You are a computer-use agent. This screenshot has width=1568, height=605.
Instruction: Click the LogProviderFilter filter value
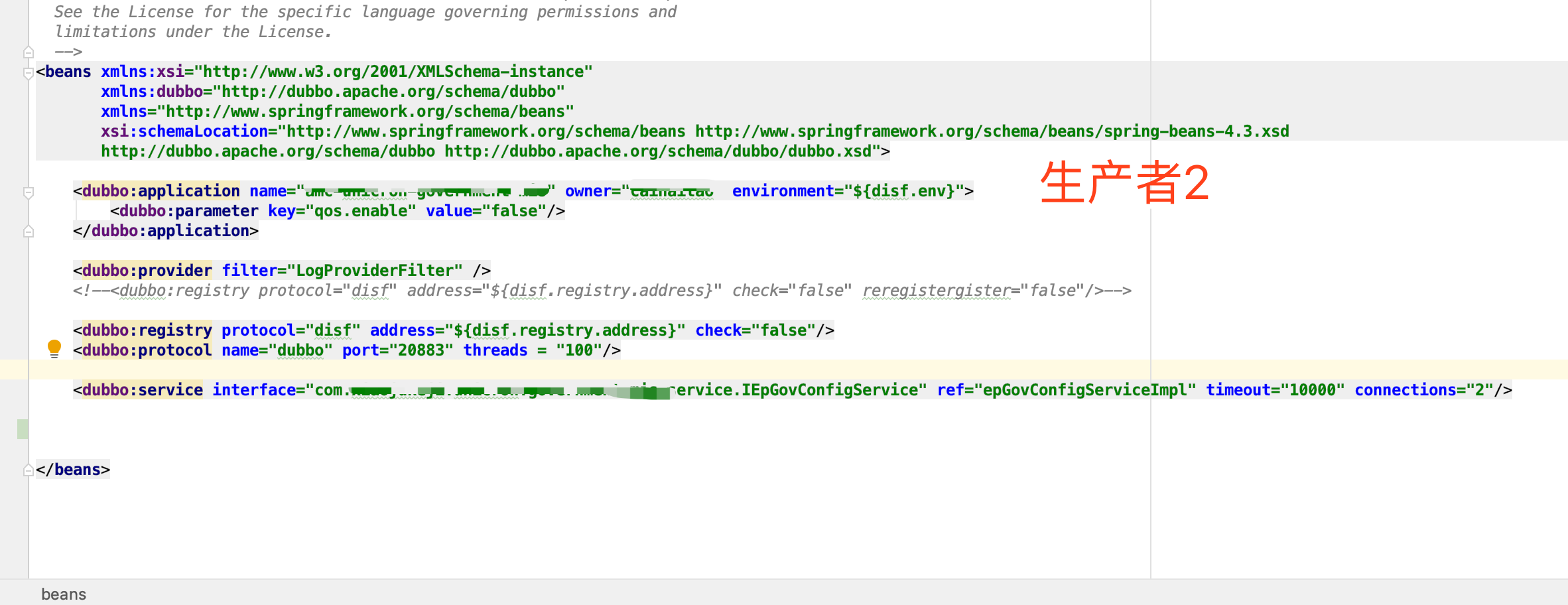pyautogui.click(x=379, y=271)
